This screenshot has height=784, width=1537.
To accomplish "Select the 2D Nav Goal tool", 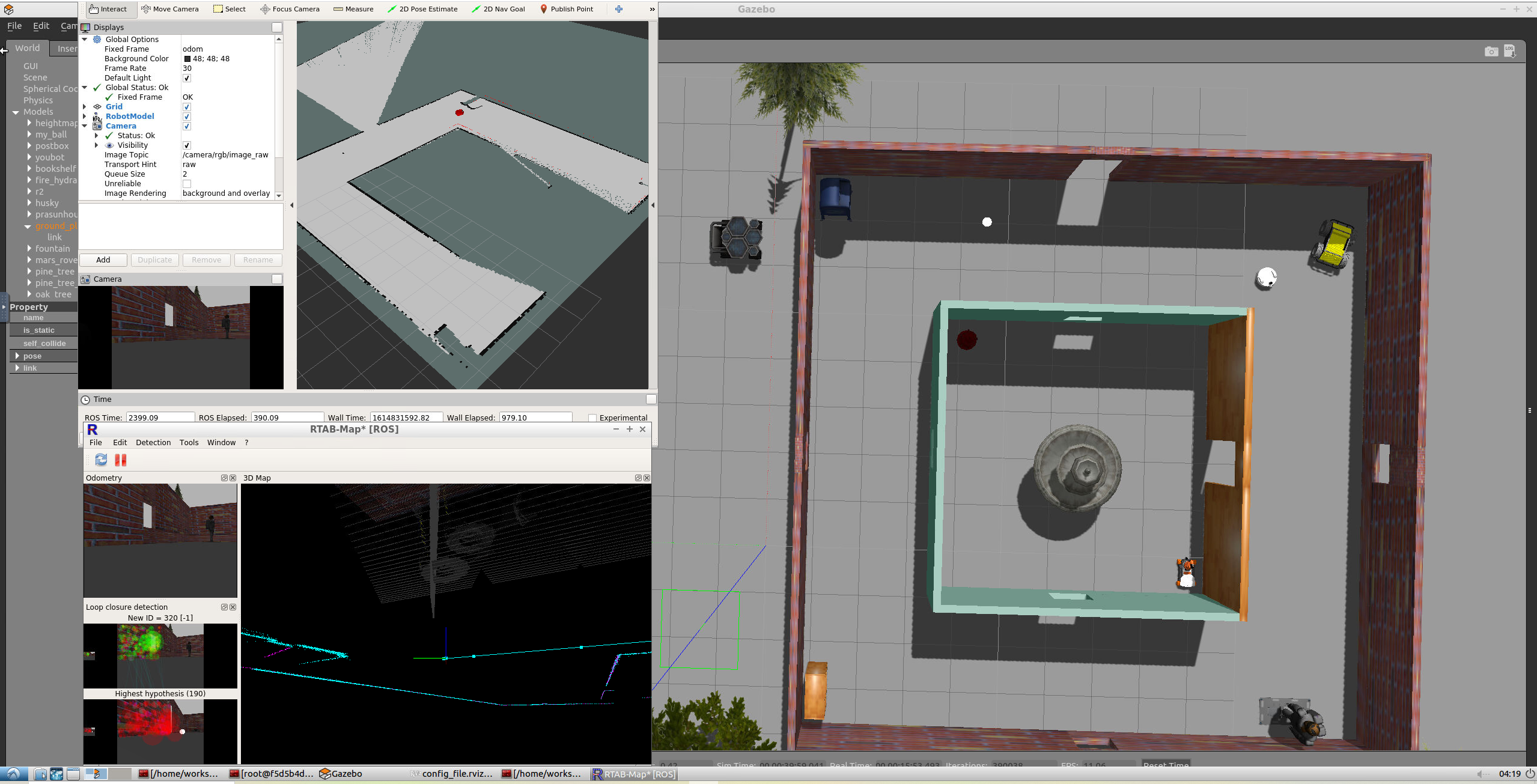I will click(498, 9).
